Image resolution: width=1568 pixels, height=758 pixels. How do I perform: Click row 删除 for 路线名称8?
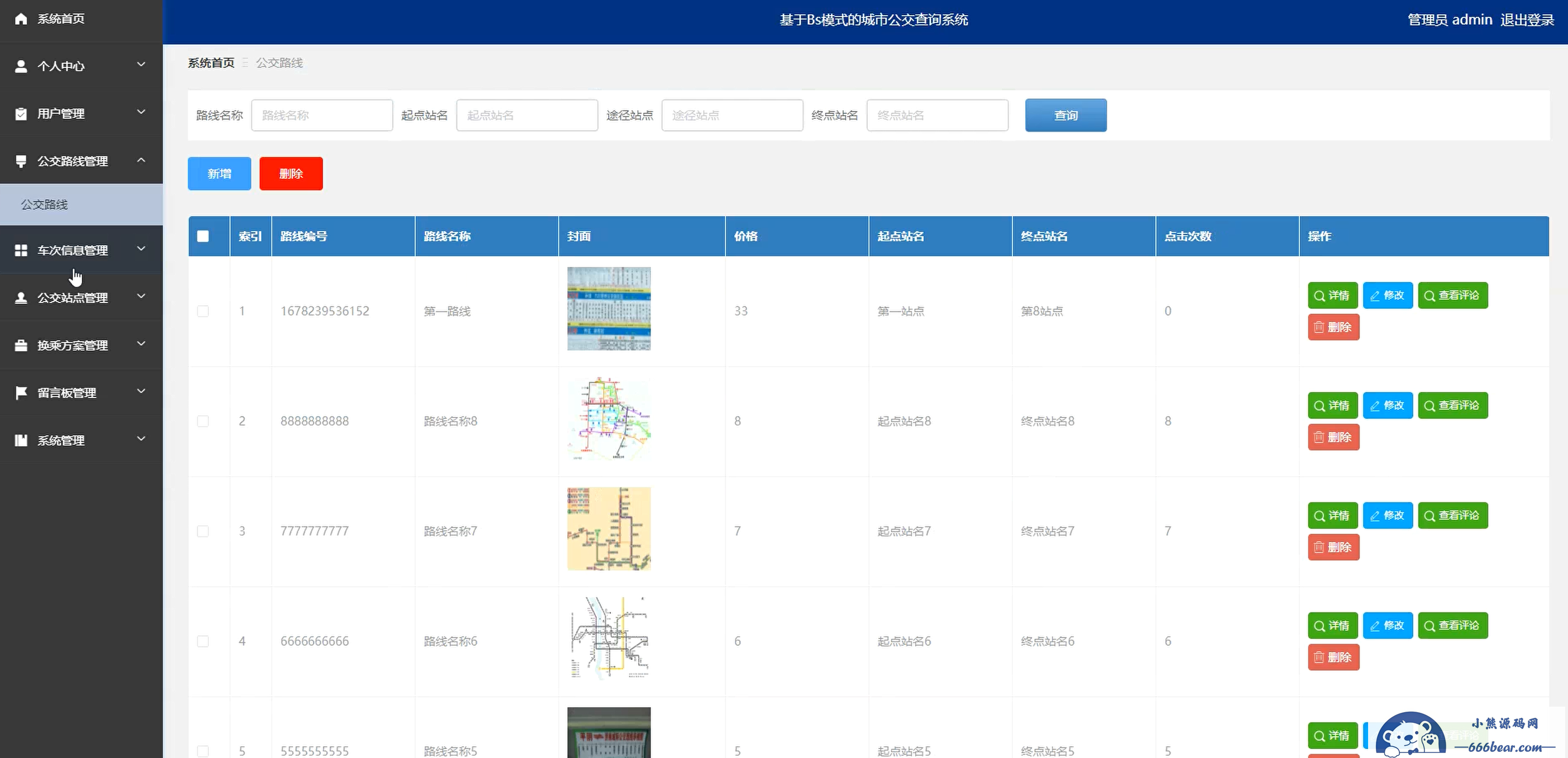coord(1333,438)
